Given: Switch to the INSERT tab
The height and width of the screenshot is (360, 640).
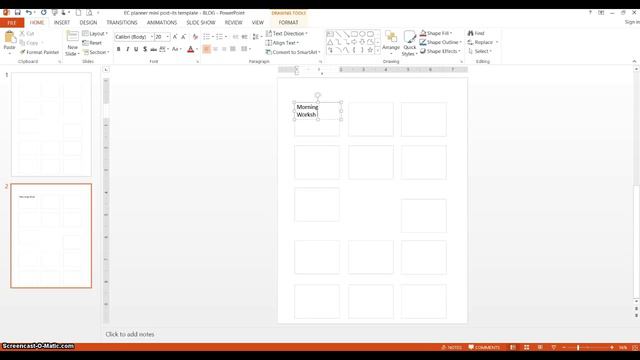Looking at the screenshot, I should click(x=62, y=22).
